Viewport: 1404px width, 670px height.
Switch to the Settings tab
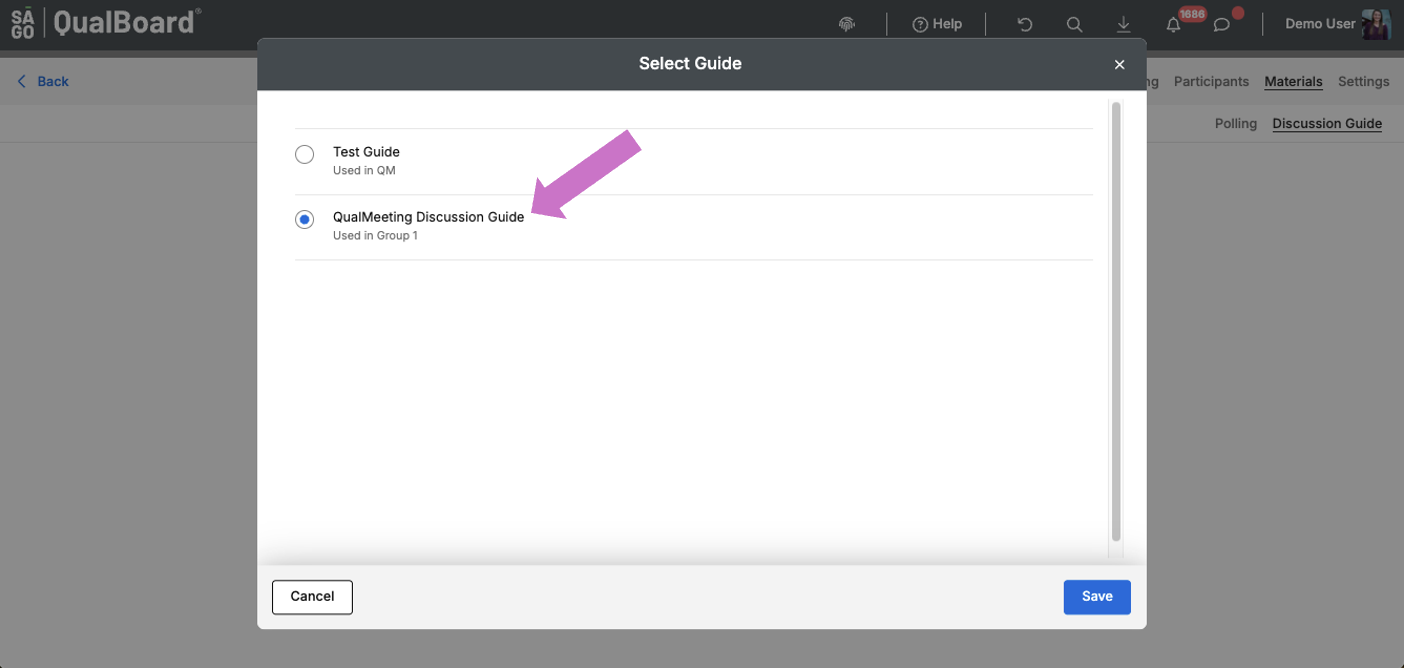[1363, 82]
